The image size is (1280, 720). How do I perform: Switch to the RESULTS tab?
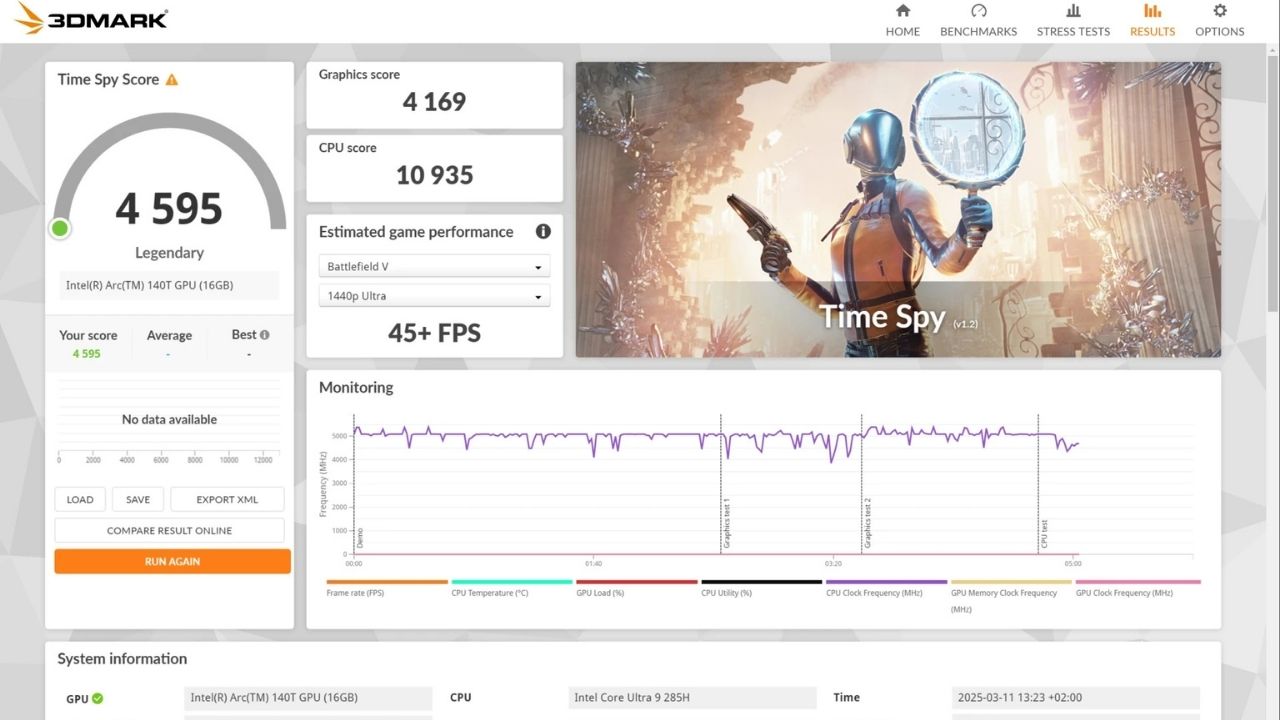pos(1152,19)
